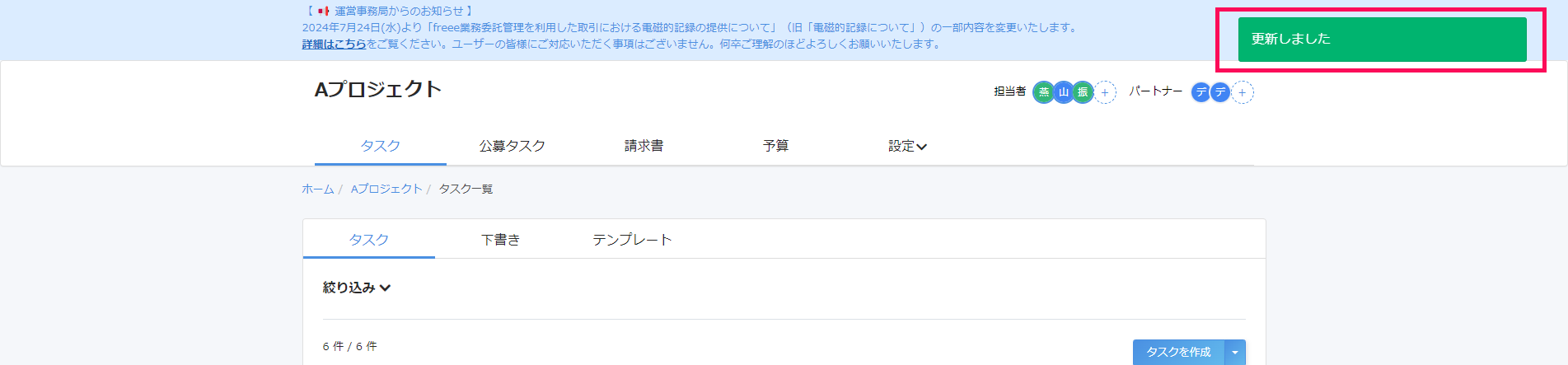Open the arrow dropdown beside タスクを作成

tap(1235, 352)
